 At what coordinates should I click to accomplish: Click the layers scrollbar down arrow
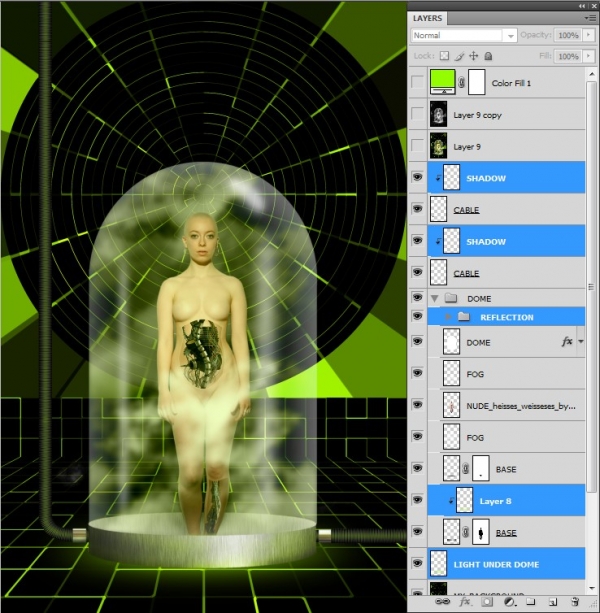pyautogui.click(x=591, y=588)
